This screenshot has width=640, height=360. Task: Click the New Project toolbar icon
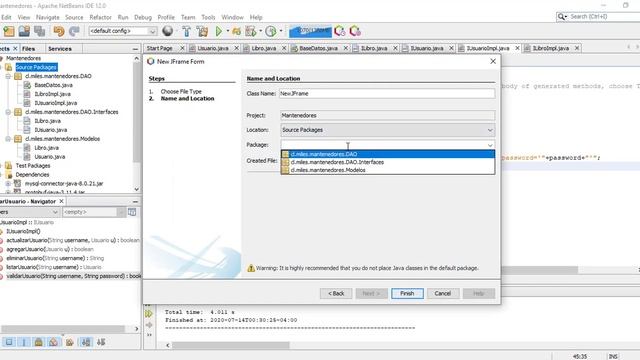click(9, 31)
